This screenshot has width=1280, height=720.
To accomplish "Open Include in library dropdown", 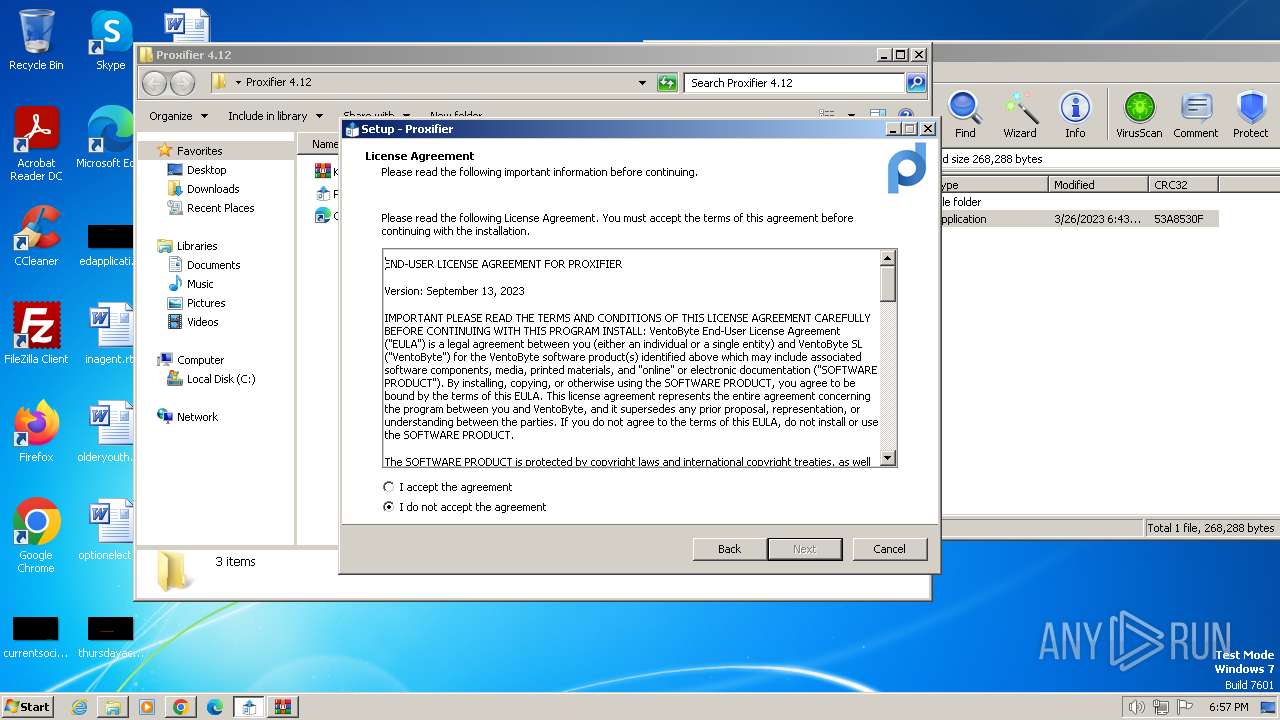I will pyautogui.click(x=275, y=116).
